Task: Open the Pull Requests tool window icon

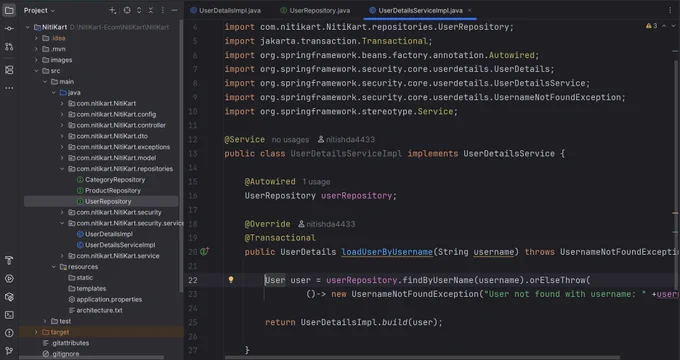Action: point(9,46)
